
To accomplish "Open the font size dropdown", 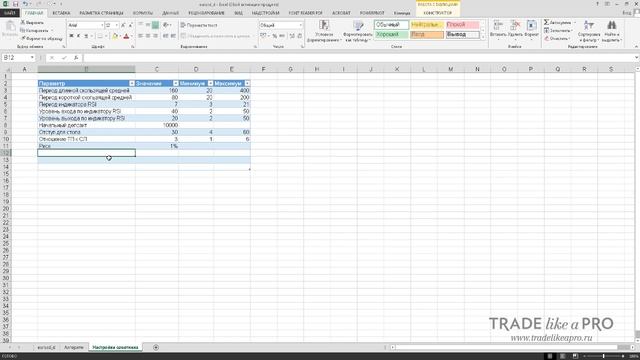I will coord(116,25).
